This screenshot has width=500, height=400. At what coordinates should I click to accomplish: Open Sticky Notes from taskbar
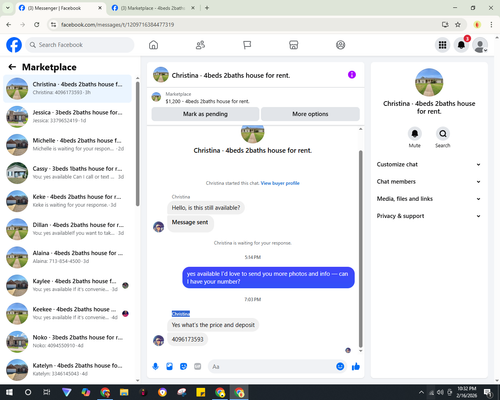pyautogui.click(x=201, y=392)
